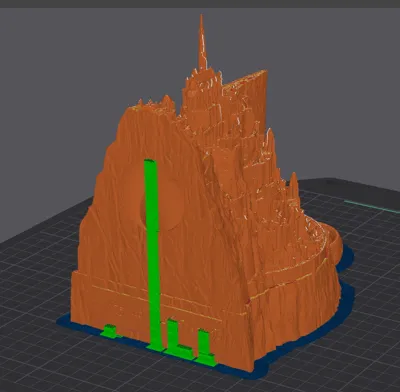Click the teal line at the bed's right edge
400x392 pixels.
(372, 206)
